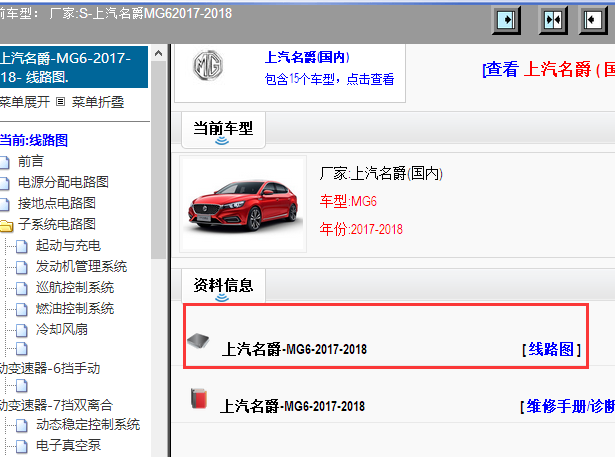Click the 上汽名爵-MG6-2017-18-线路图 sidebar header
Viewport: 615px width, 457px height.
pos(73,67)
